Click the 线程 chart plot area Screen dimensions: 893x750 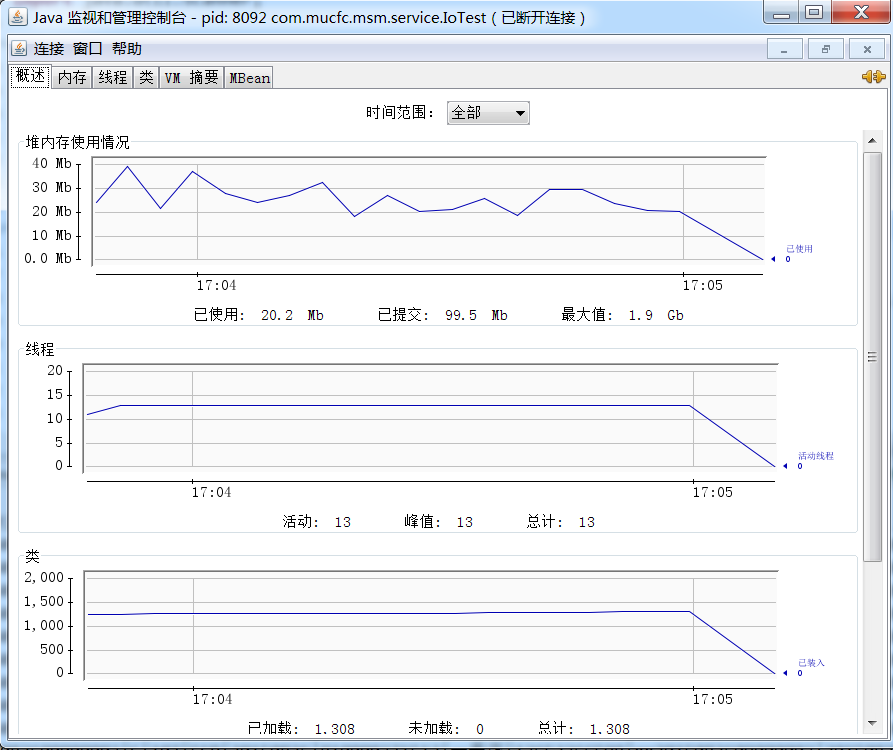pyautogui.click(x=431, y=418)
